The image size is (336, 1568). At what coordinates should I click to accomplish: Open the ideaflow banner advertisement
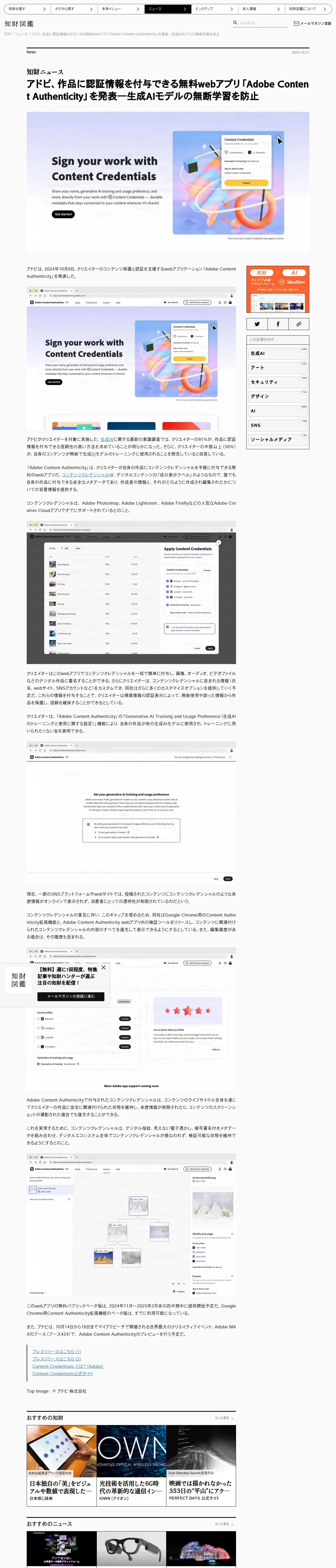(277, 289)
